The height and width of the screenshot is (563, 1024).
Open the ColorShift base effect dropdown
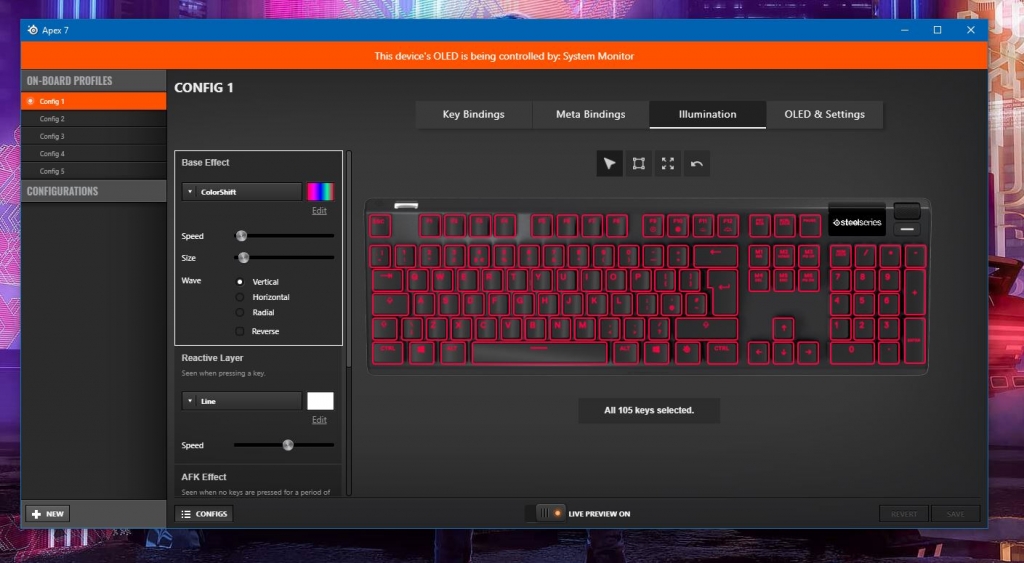(242, 192)
